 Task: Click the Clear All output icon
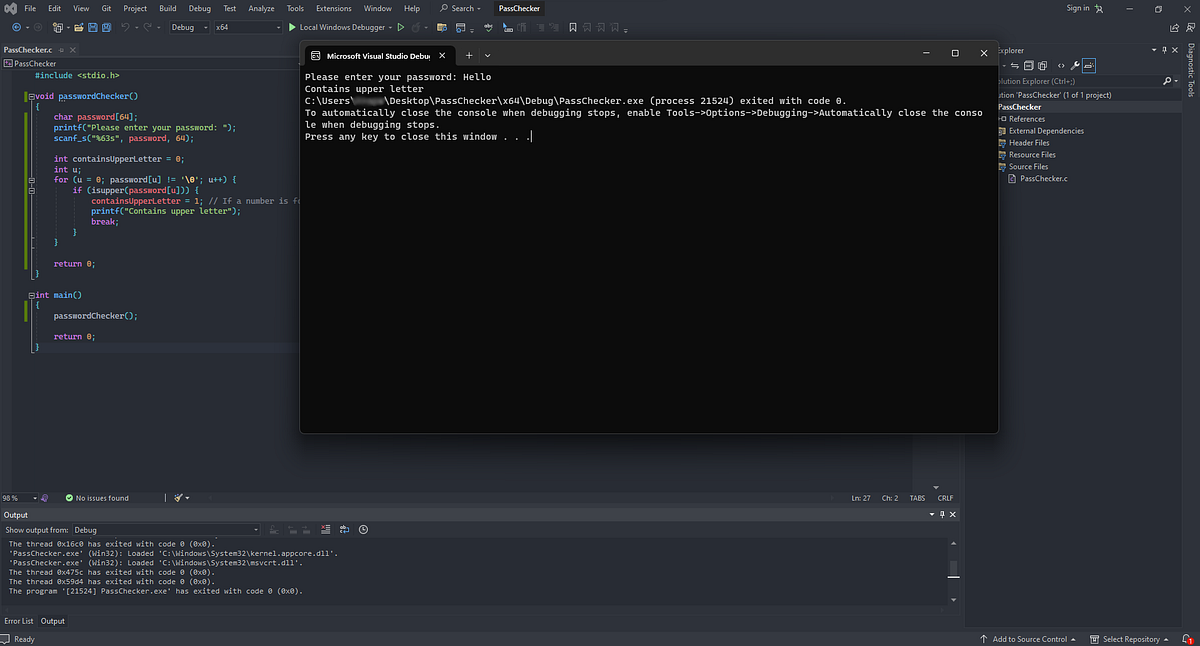click(x=326, y=529)
